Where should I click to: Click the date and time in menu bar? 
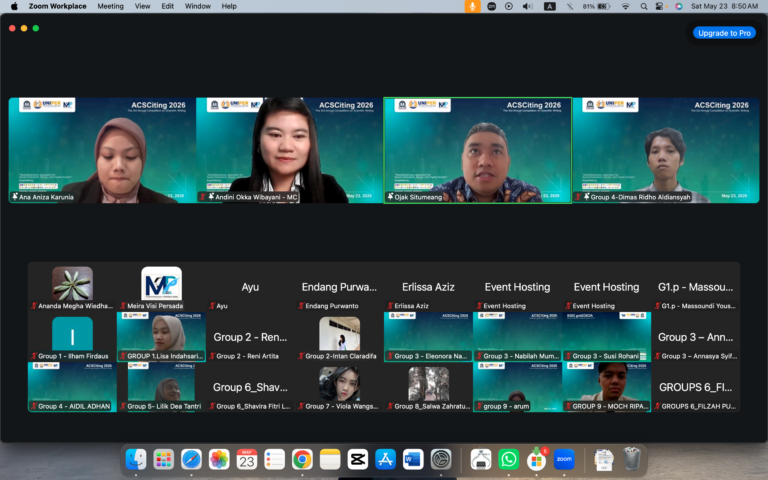724,6
